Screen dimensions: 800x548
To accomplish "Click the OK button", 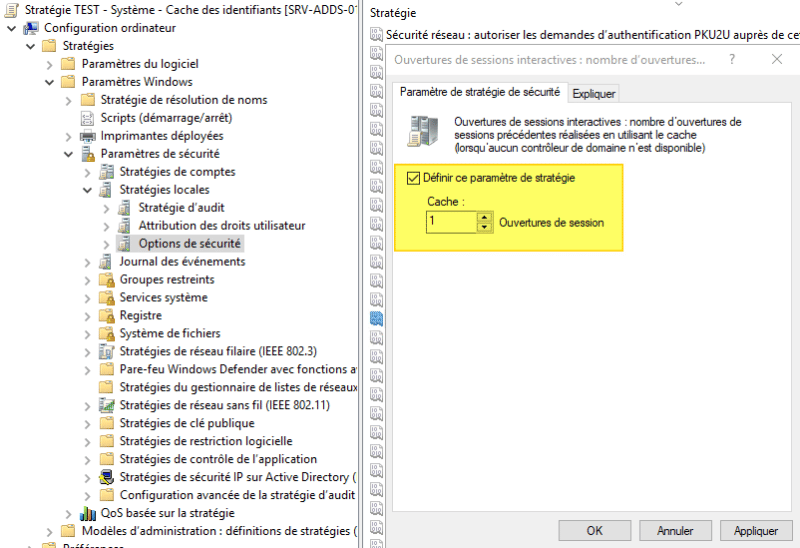I will pos(595,531).
